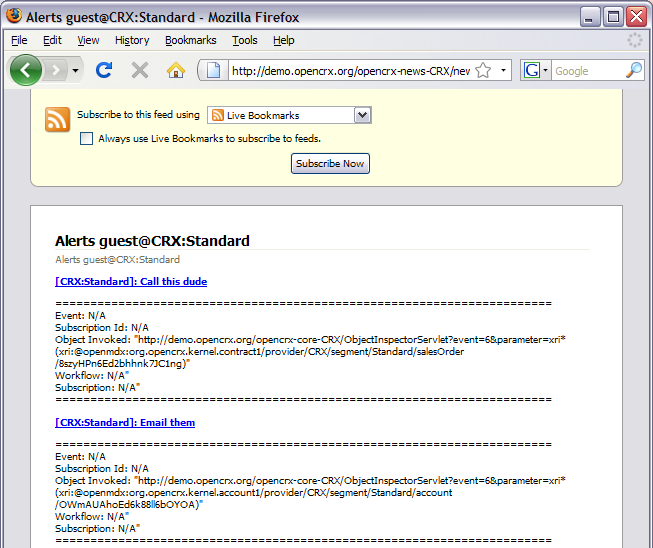Click the Google search input box
Screen dimensions: 653x548
point(588,71)
